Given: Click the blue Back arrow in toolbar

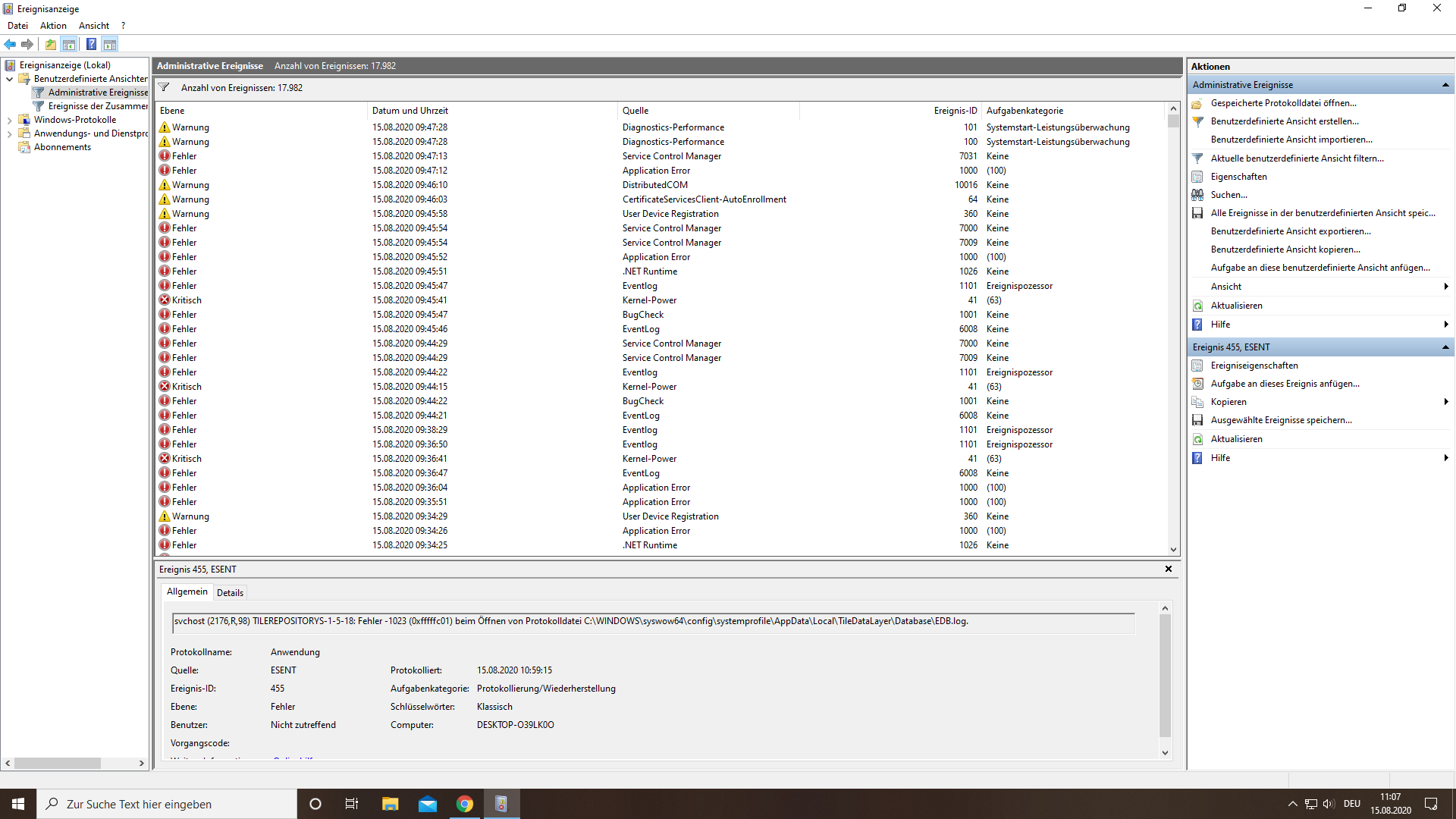Looking at the screenshot, I should tap(10, 44).
